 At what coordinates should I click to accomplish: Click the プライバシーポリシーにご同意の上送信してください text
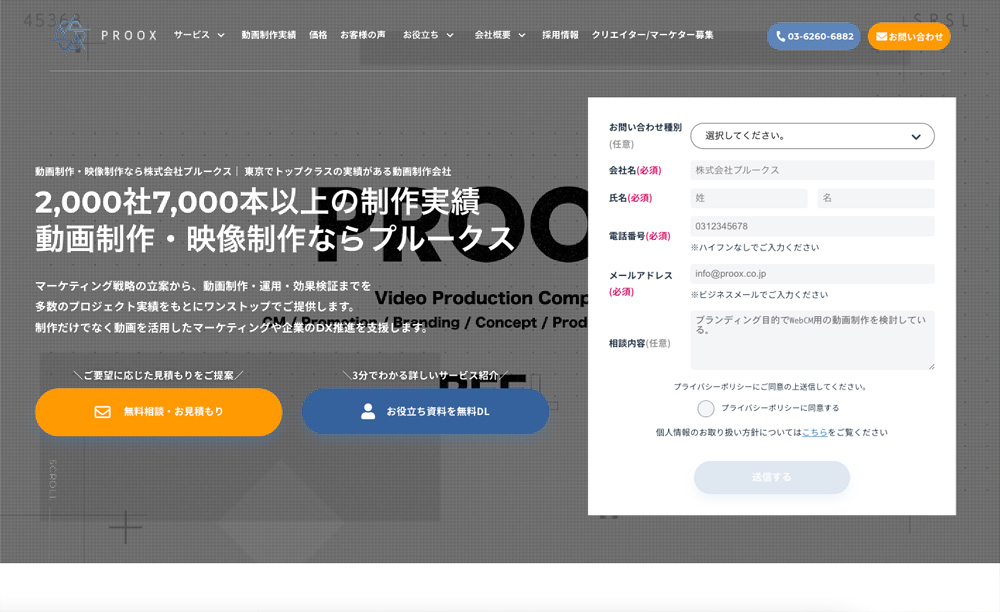(770, 386)
